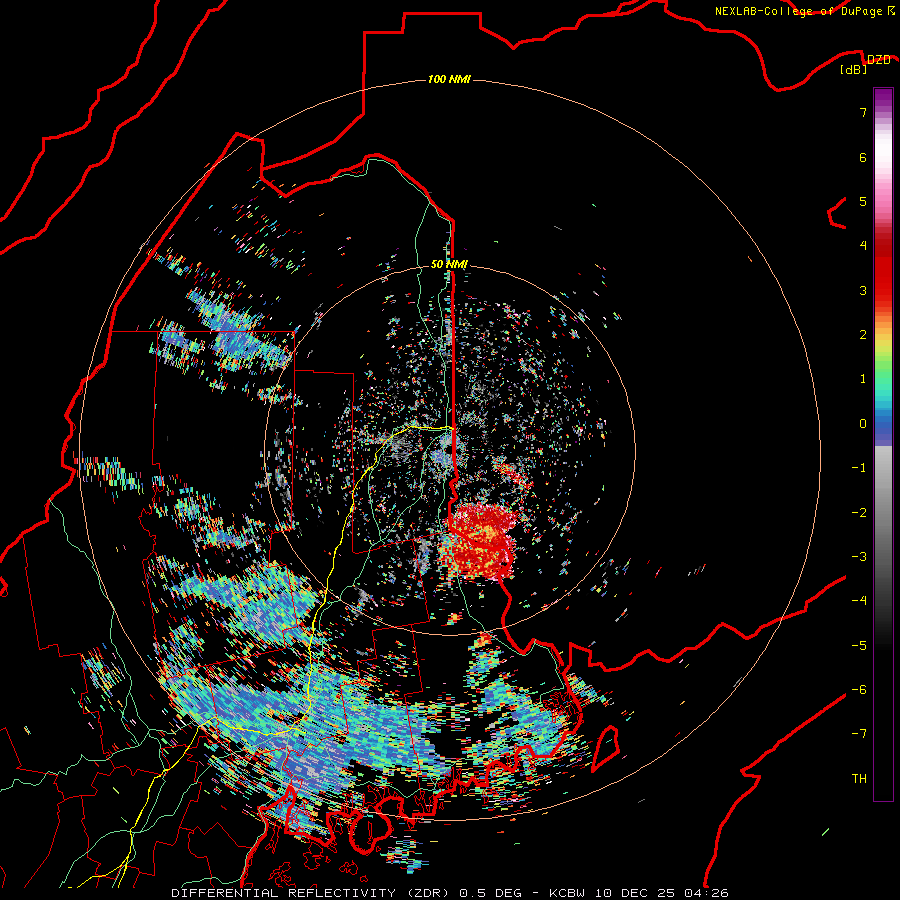900x900 pixels.
Task: Click the [dB] unit label
Action: pos(854,69)
